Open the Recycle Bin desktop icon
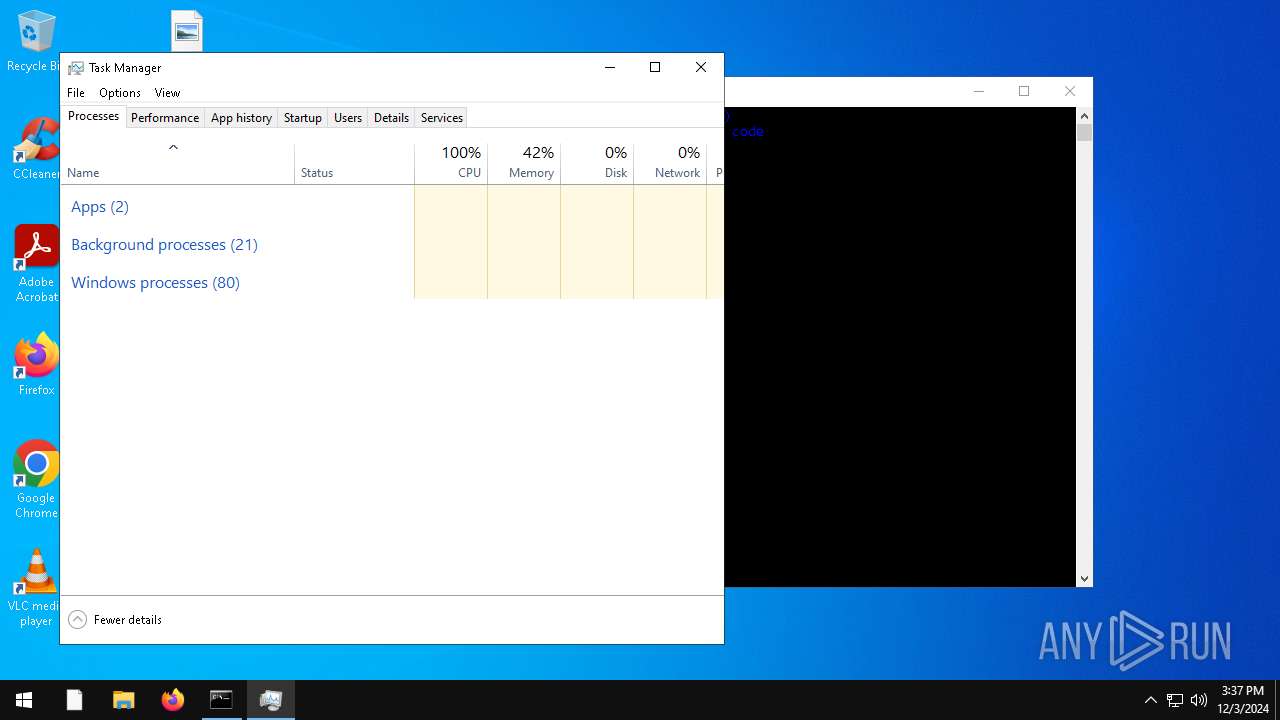1280x720 pixels. [36, 40]
